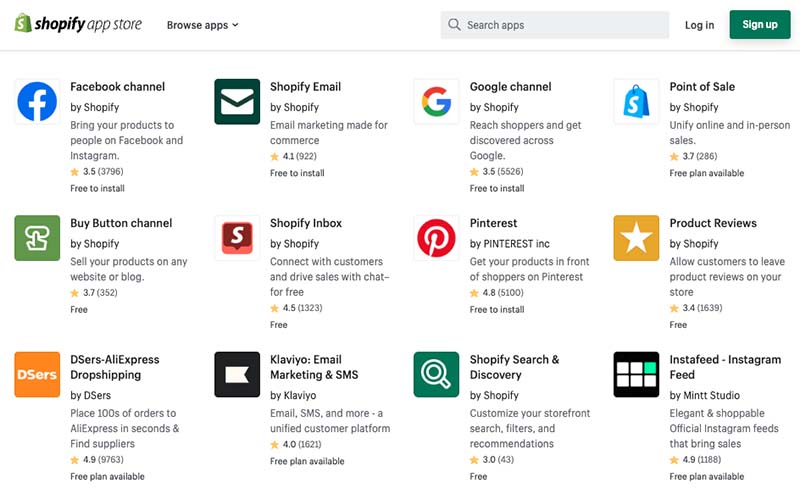Click 'by Mintt Studio' developer text
This screenshot has height=494, width=800.
pyautogui.click(x=705, y=395)
